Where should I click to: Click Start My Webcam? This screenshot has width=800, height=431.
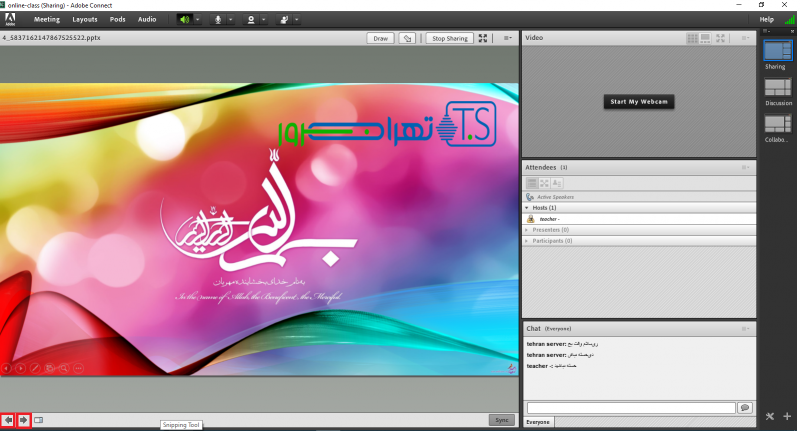[x=638, y=102]
